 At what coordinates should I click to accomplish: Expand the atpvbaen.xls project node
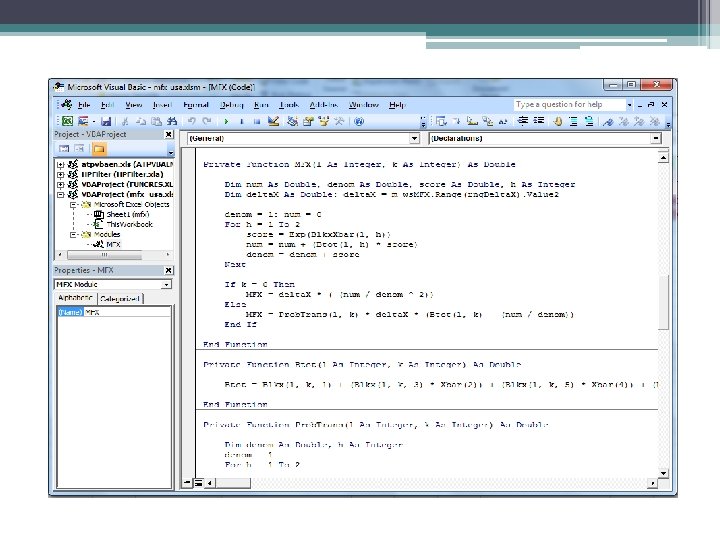(x=60, y=164)
